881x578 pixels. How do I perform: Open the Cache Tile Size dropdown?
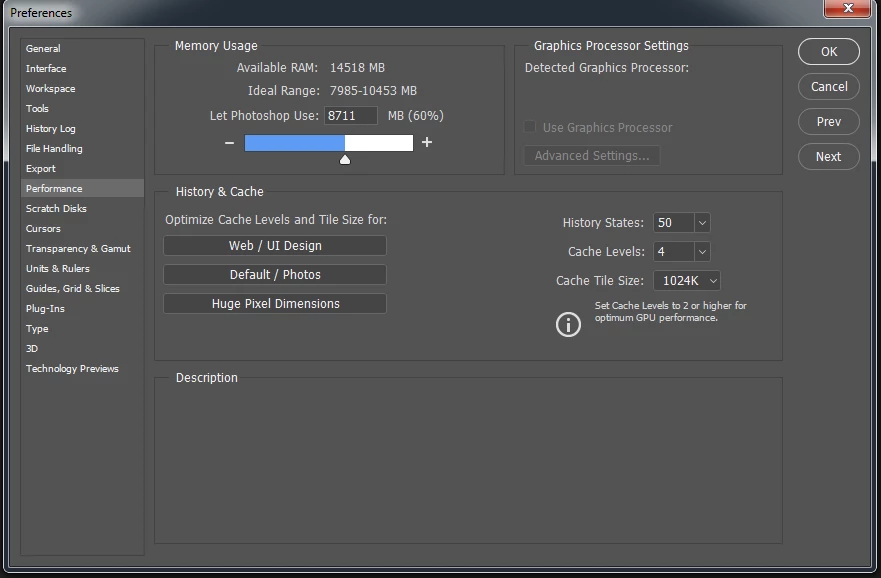[x=687, y=280]
